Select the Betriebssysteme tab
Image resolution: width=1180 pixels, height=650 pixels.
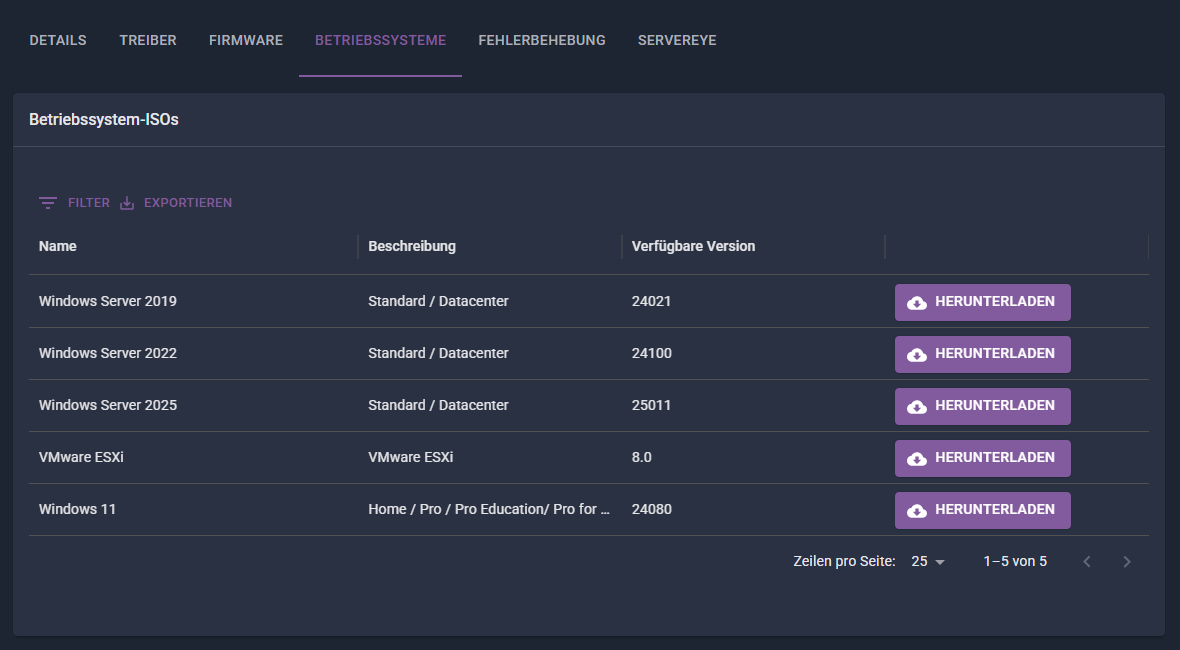(x=380, y=41)
